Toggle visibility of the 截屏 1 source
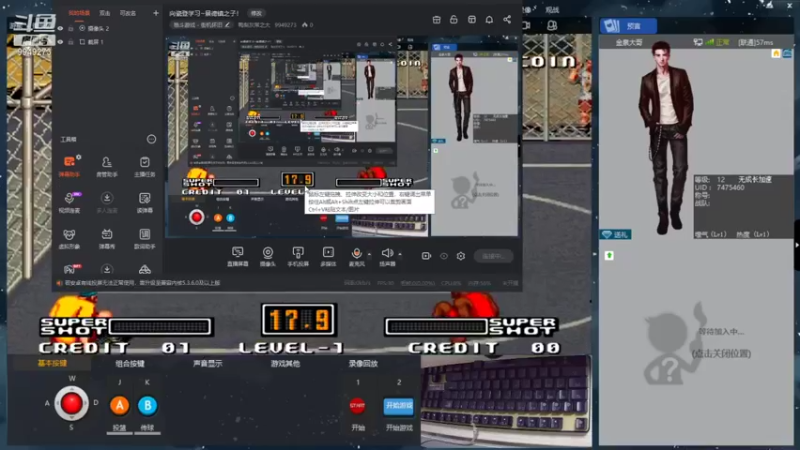Viewport: 800px width, 450px height. point(60,42)
